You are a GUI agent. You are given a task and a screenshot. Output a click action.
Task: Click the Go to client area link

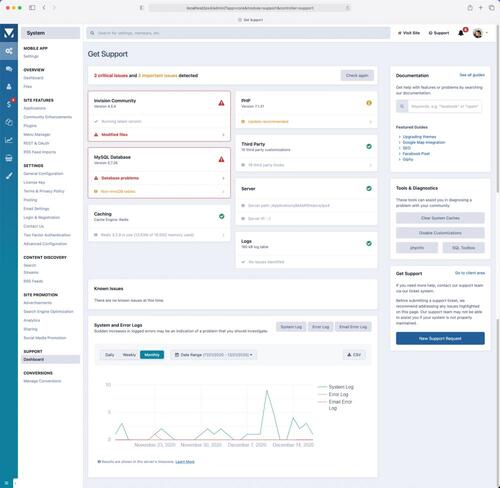470,273
